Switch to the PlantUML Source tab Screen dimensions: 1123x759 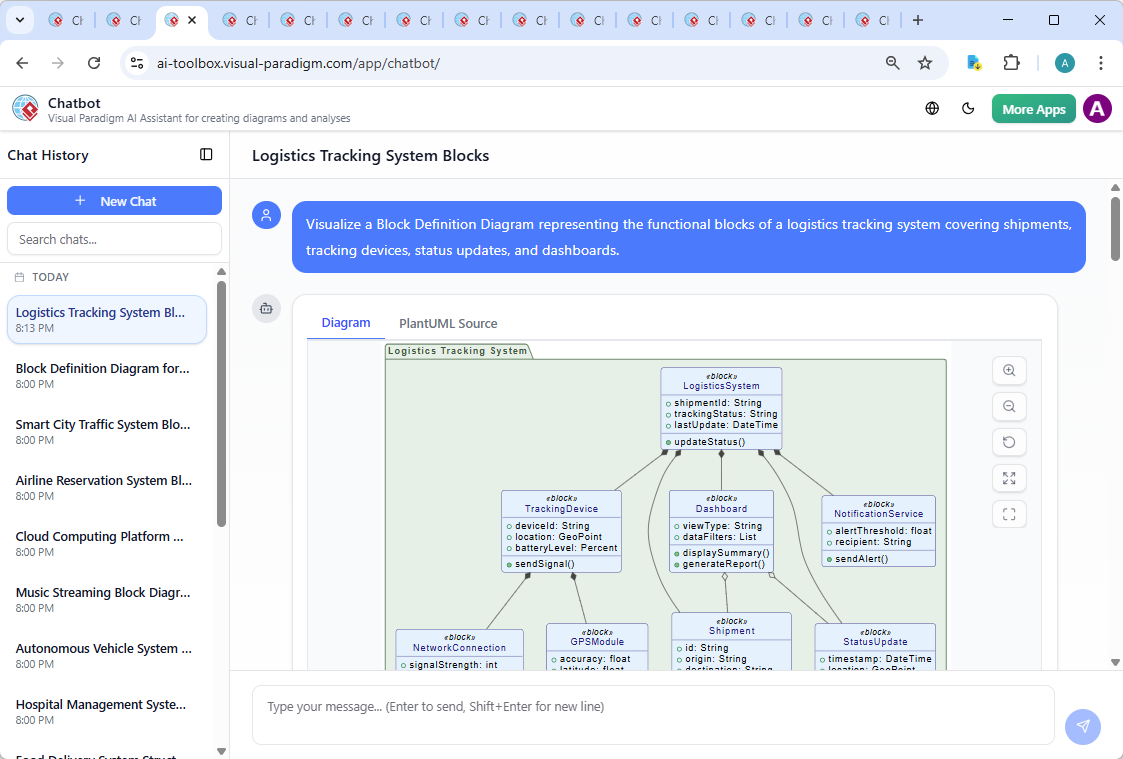click(x=448, y=323)
